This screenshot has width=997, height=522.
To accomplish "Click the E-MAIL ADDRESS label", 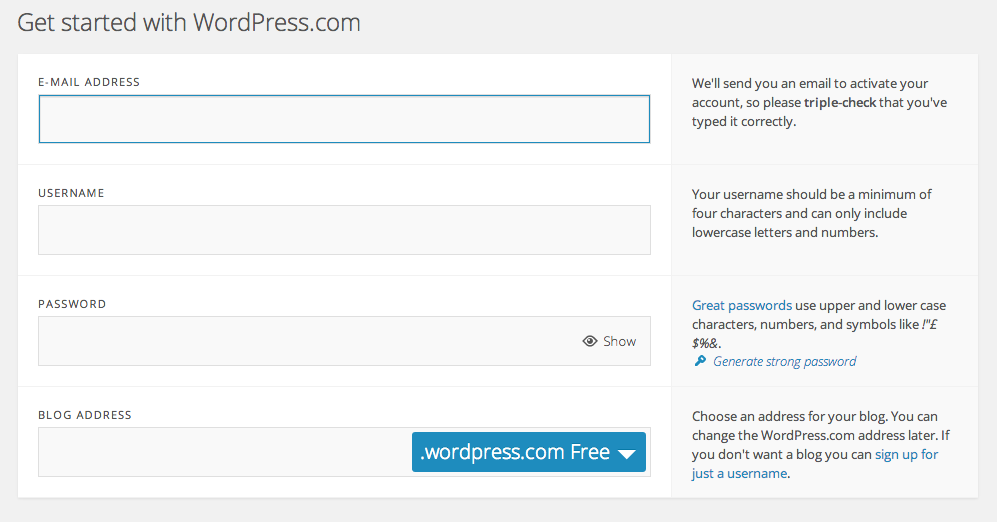I will point(89,82).
